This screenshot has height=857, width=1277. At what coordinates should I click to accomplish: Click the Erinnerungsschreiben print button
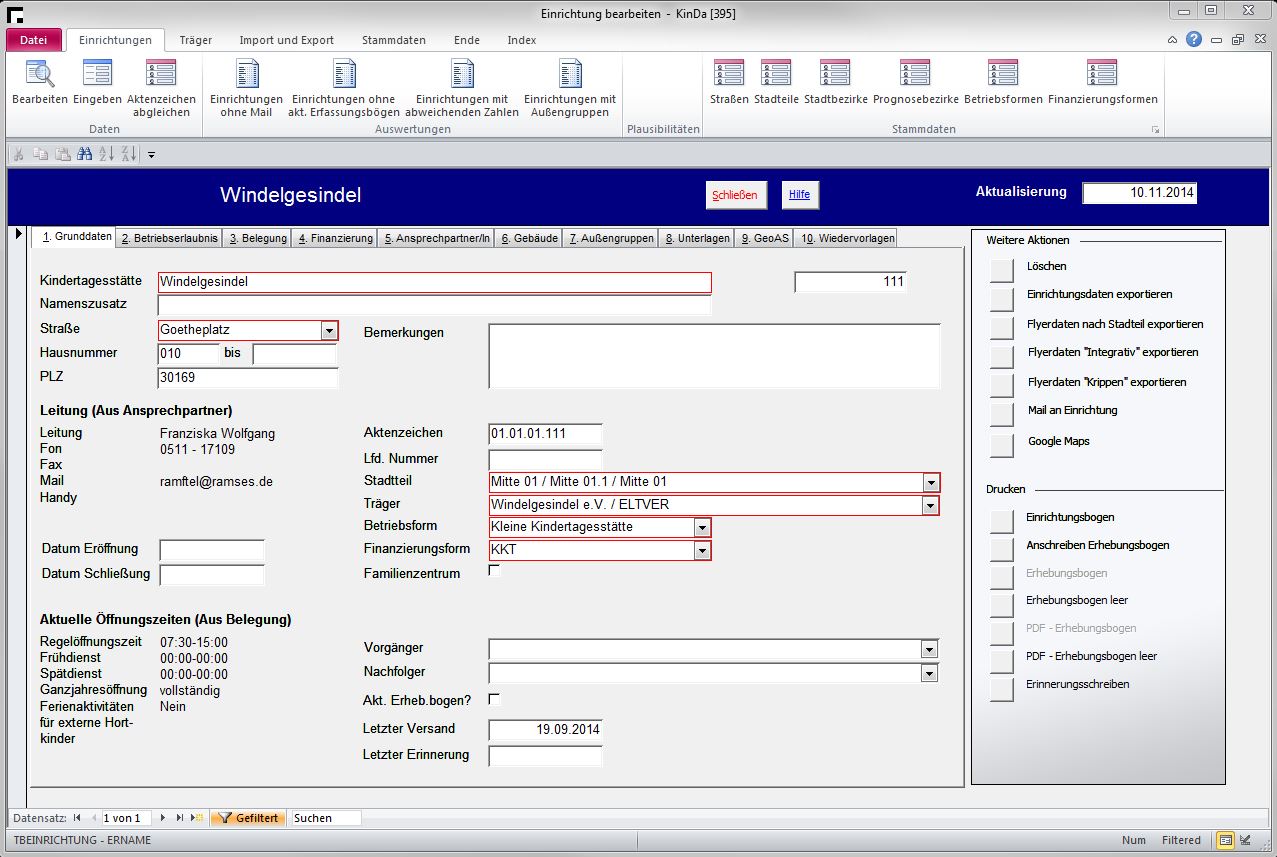point(1001,688)
